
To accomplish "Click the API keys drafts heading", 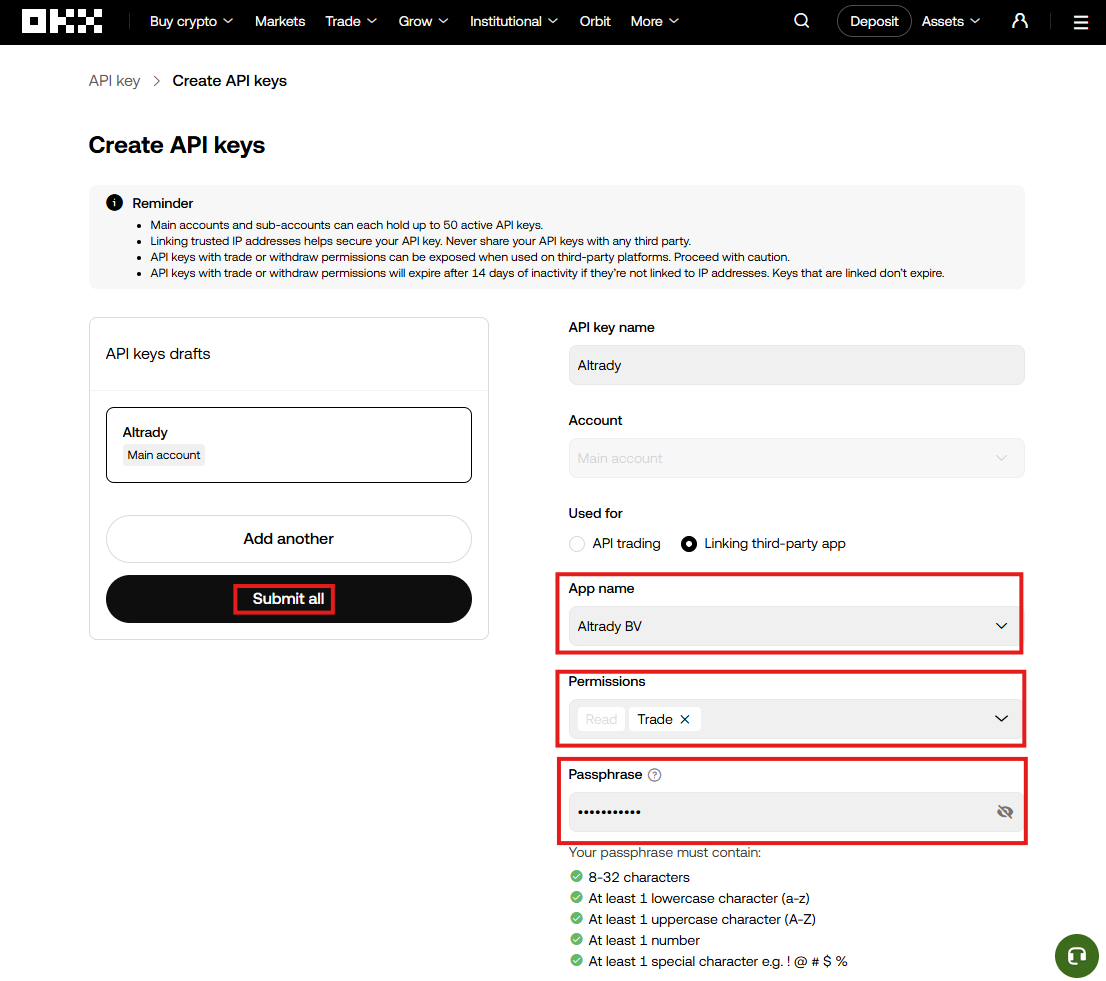I will pos(158,354).
